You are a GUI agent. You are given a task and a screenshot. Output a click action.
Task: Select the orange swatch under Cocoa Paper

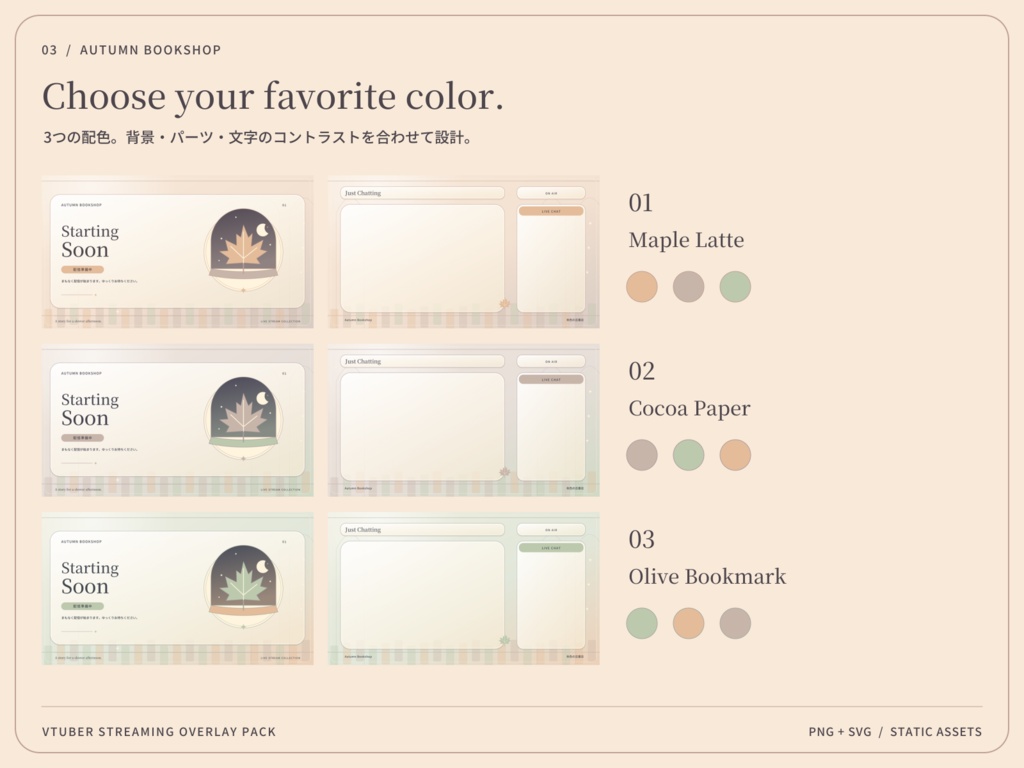click(x=735, y=455)
